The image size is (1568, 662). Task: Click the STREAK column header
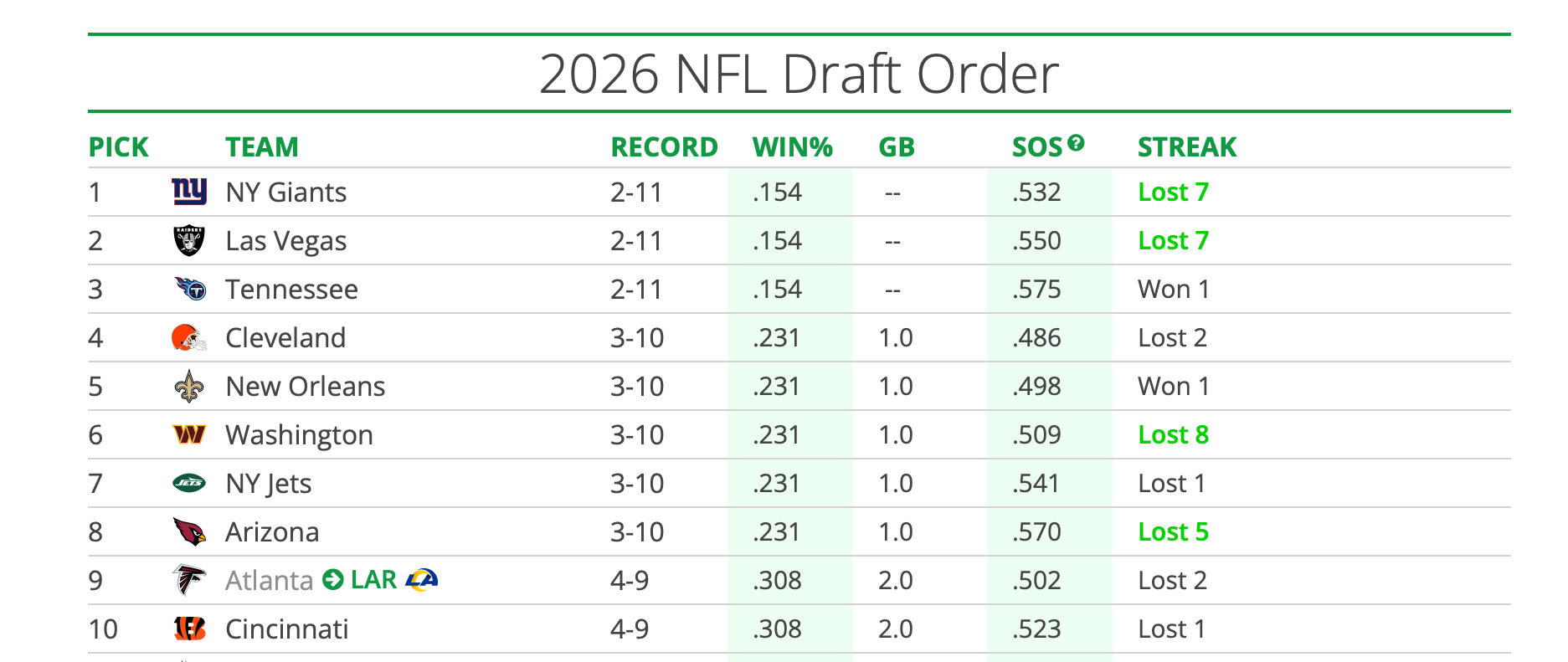(x=1186, y=147)
